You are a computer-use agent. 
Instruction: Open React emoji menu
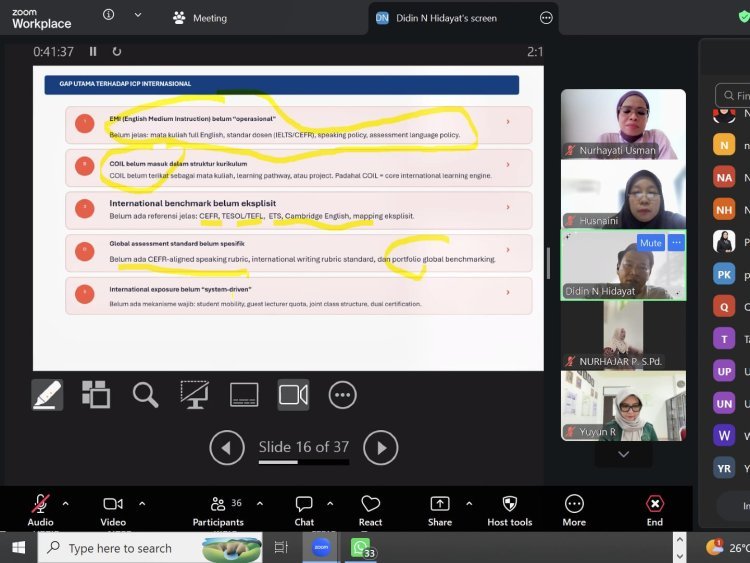coord(370,510)
